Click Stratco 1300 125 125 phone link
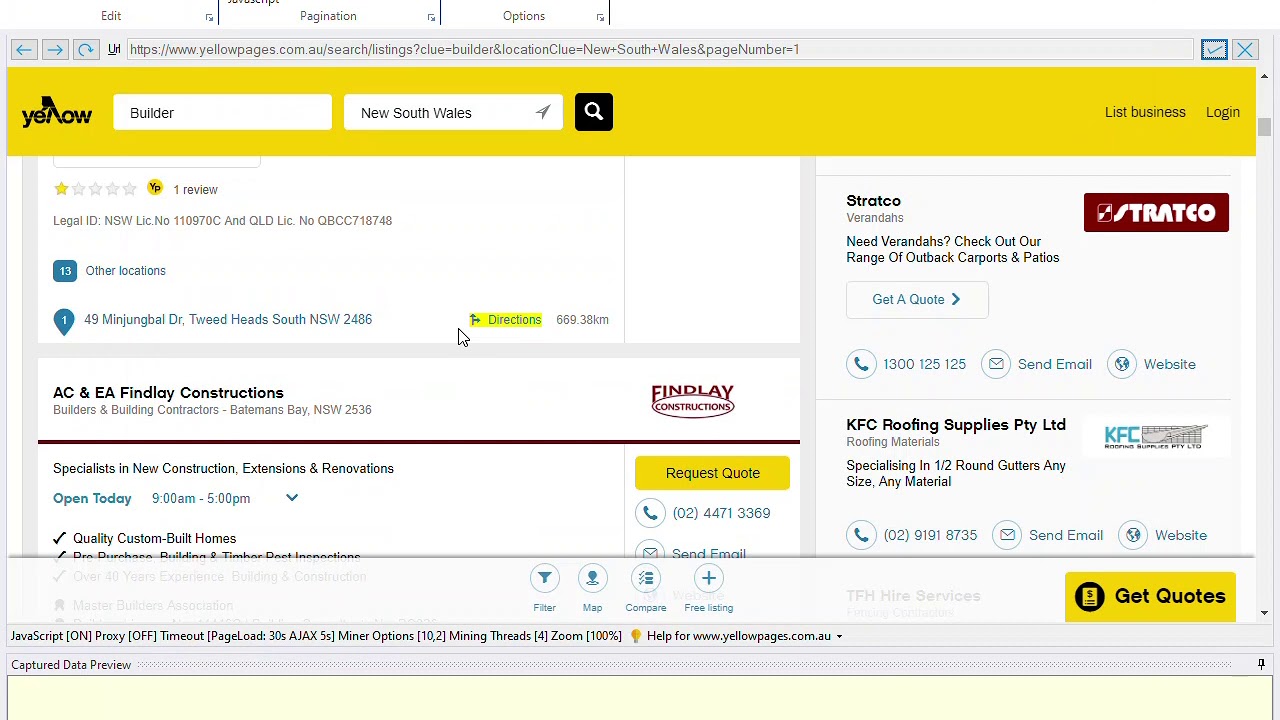Viewport: 1280px width, 720px height. coord(924,364)
